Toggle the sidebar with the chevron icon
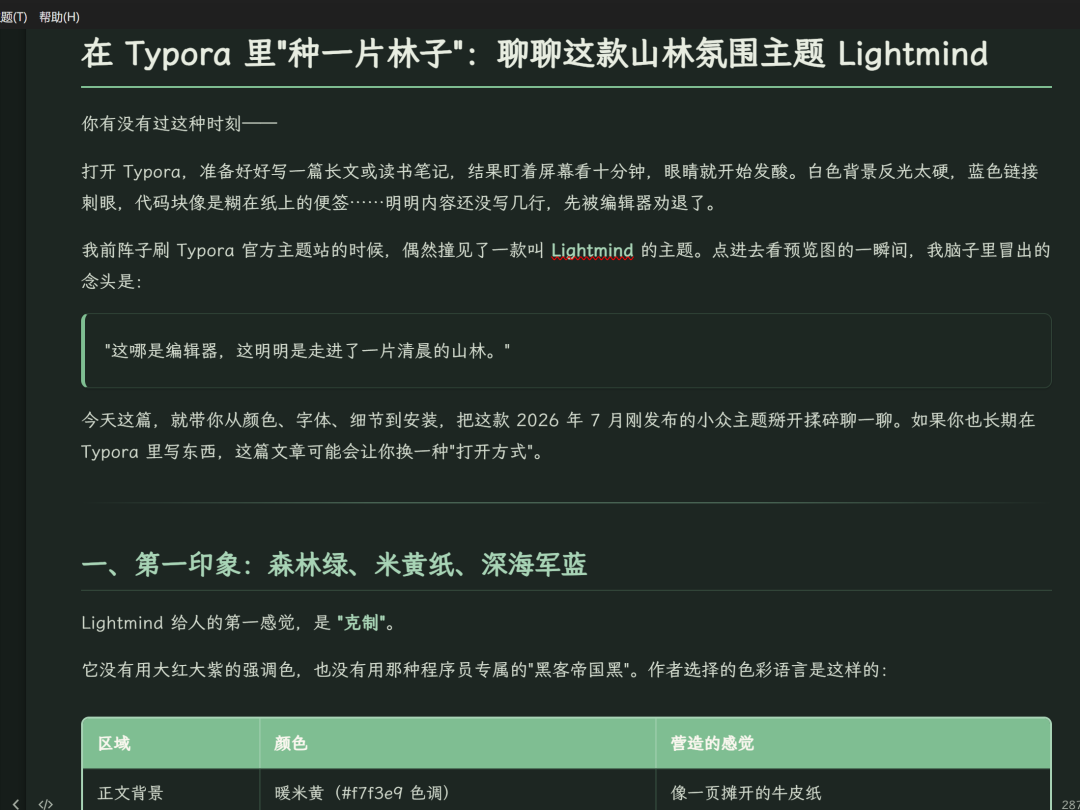This screenshot has width=1080, height=810. [x=16, y=803]
